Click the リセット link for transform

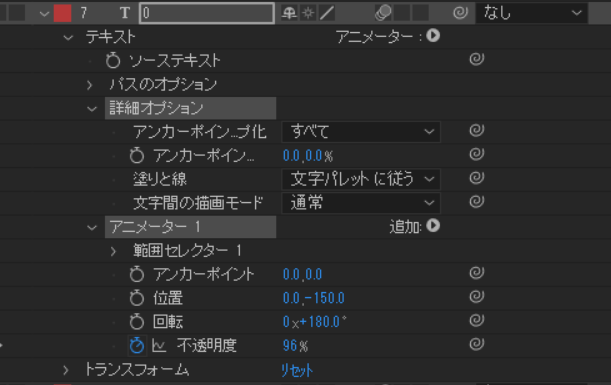[x=297, y=370]
